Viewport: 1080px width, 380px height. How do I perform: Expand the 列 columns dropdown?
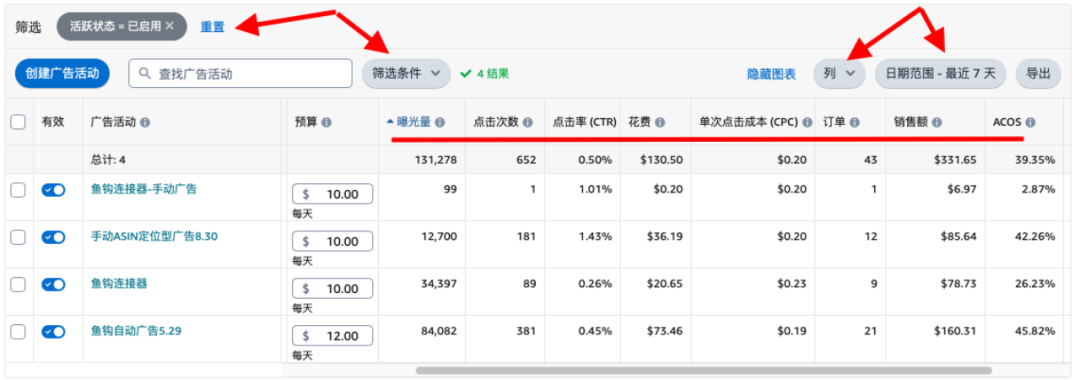coord(840,73)
